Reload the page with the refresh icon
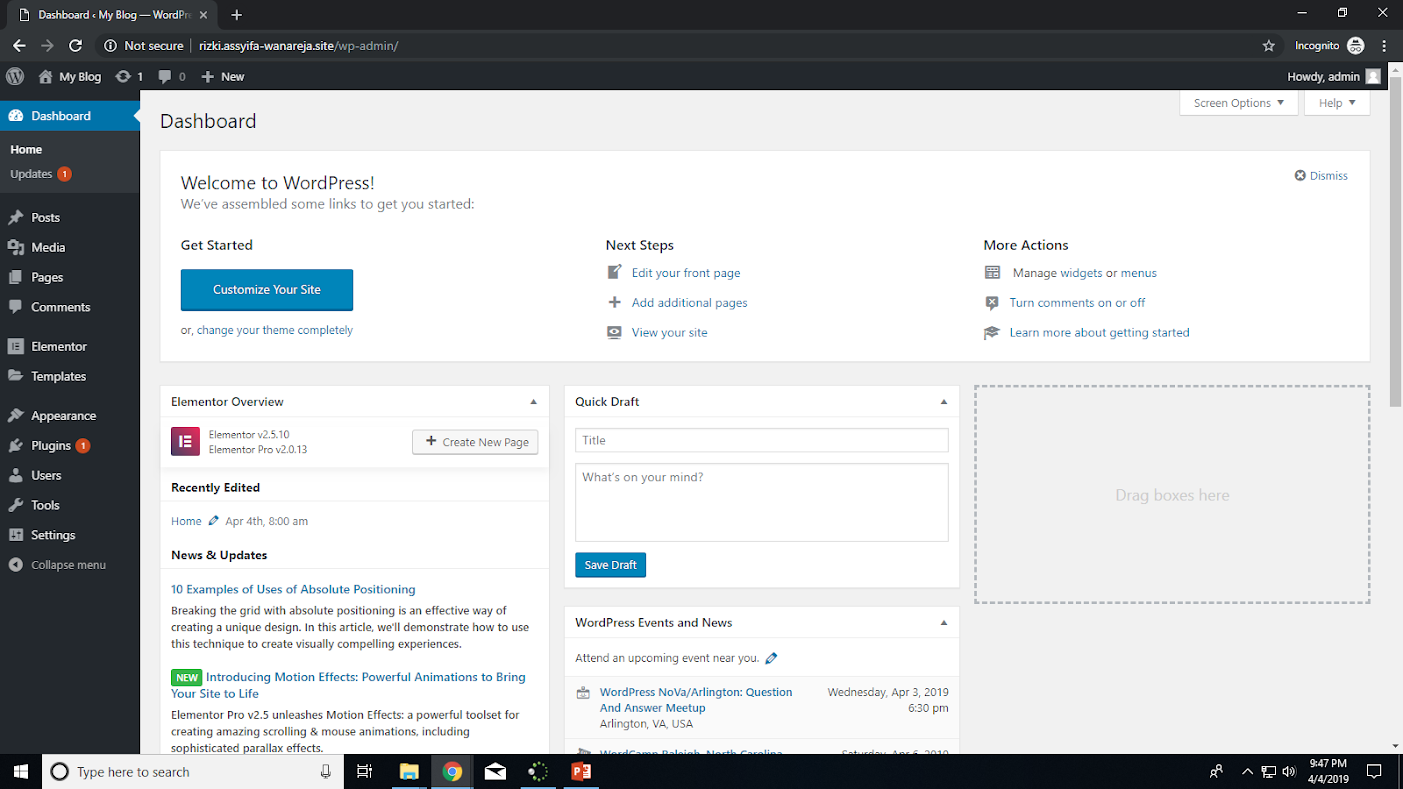 (x=75, y=46)
